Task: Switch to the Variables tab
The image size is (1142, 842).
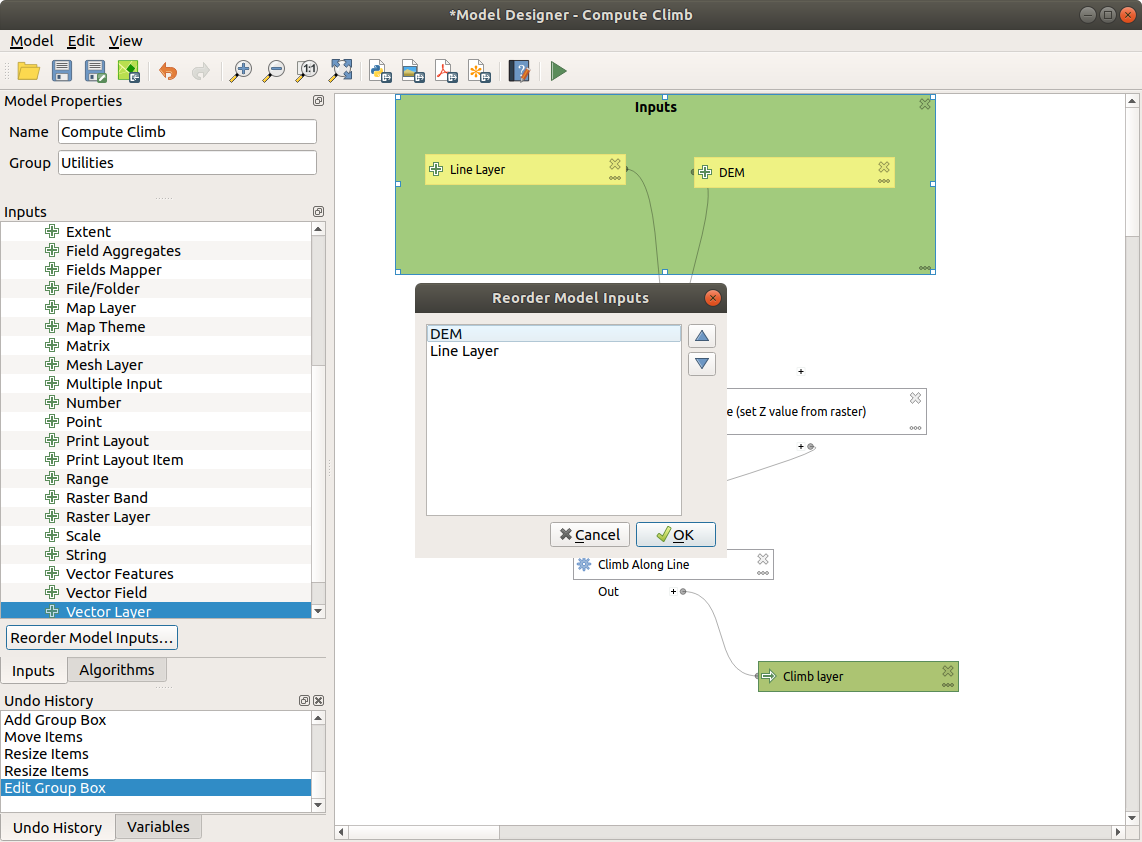Action: click(x=158, y=827)
